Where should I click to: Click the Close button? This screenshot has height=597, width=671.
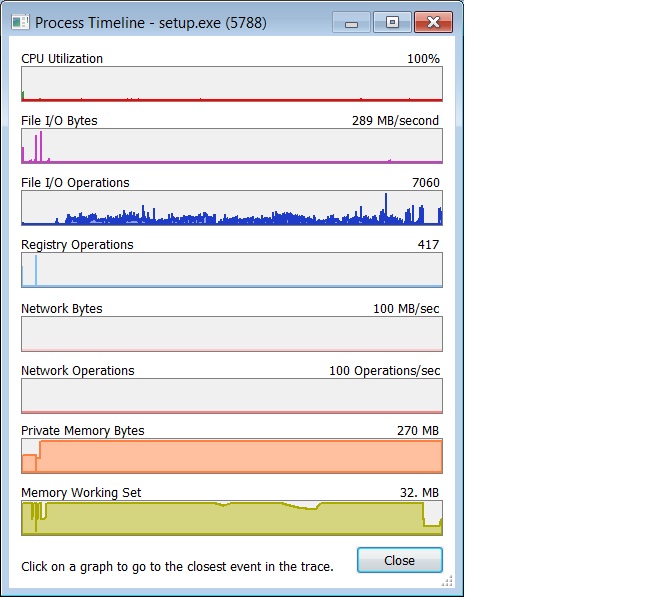click(x=400, y=560)
